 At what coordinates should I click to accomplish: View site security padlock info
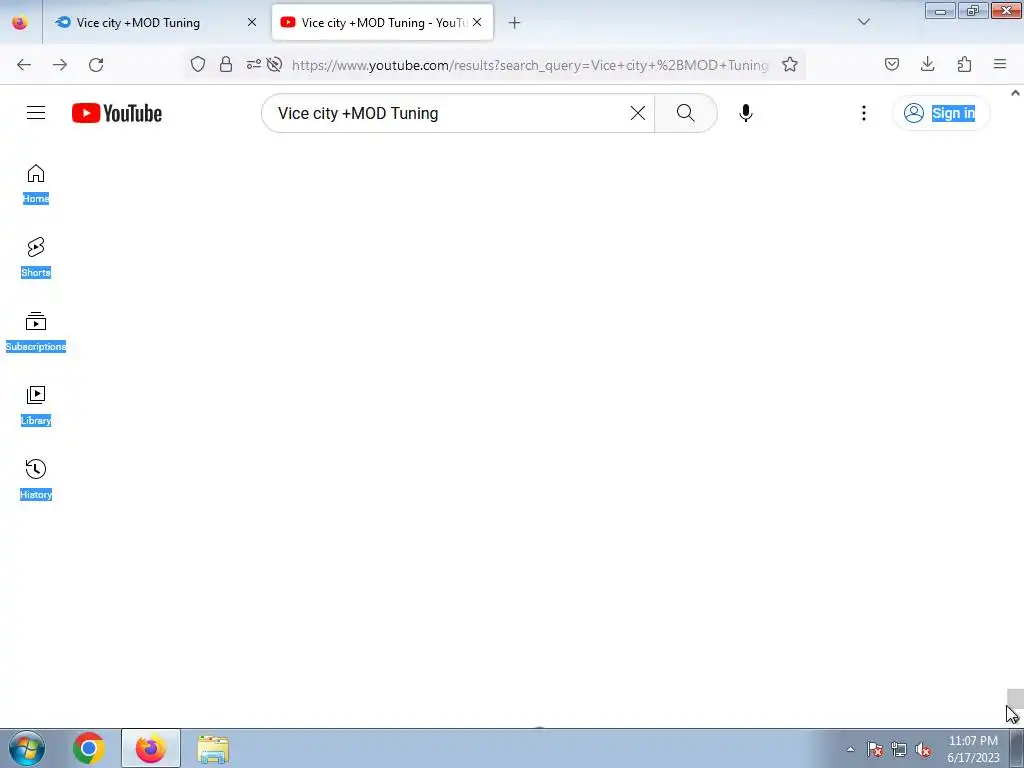[x=226, y=64]
